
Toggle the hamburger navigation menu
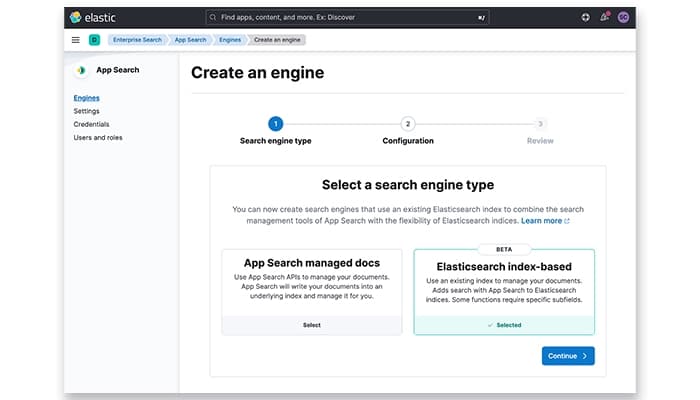(x=76, y=40)
